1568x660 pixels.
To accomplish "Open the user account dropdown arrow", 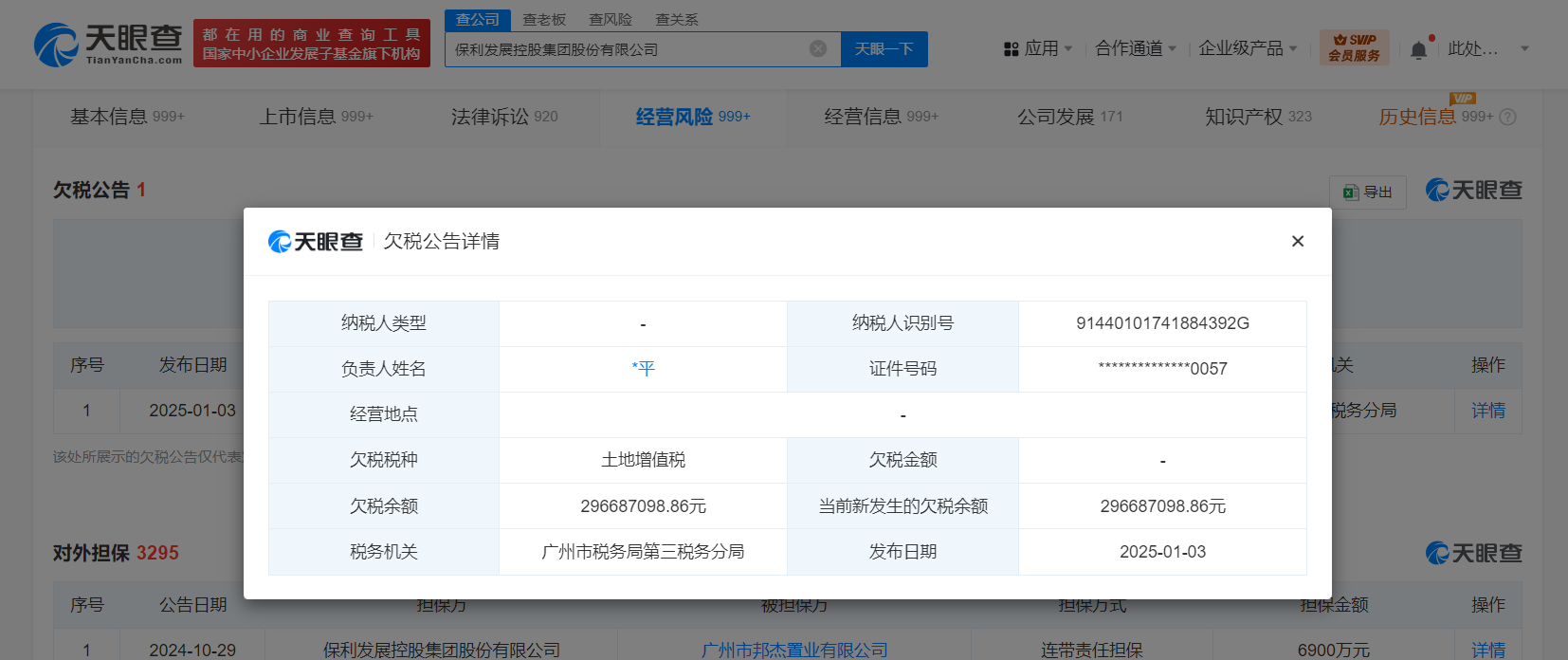I will (x=1524, y=48).
